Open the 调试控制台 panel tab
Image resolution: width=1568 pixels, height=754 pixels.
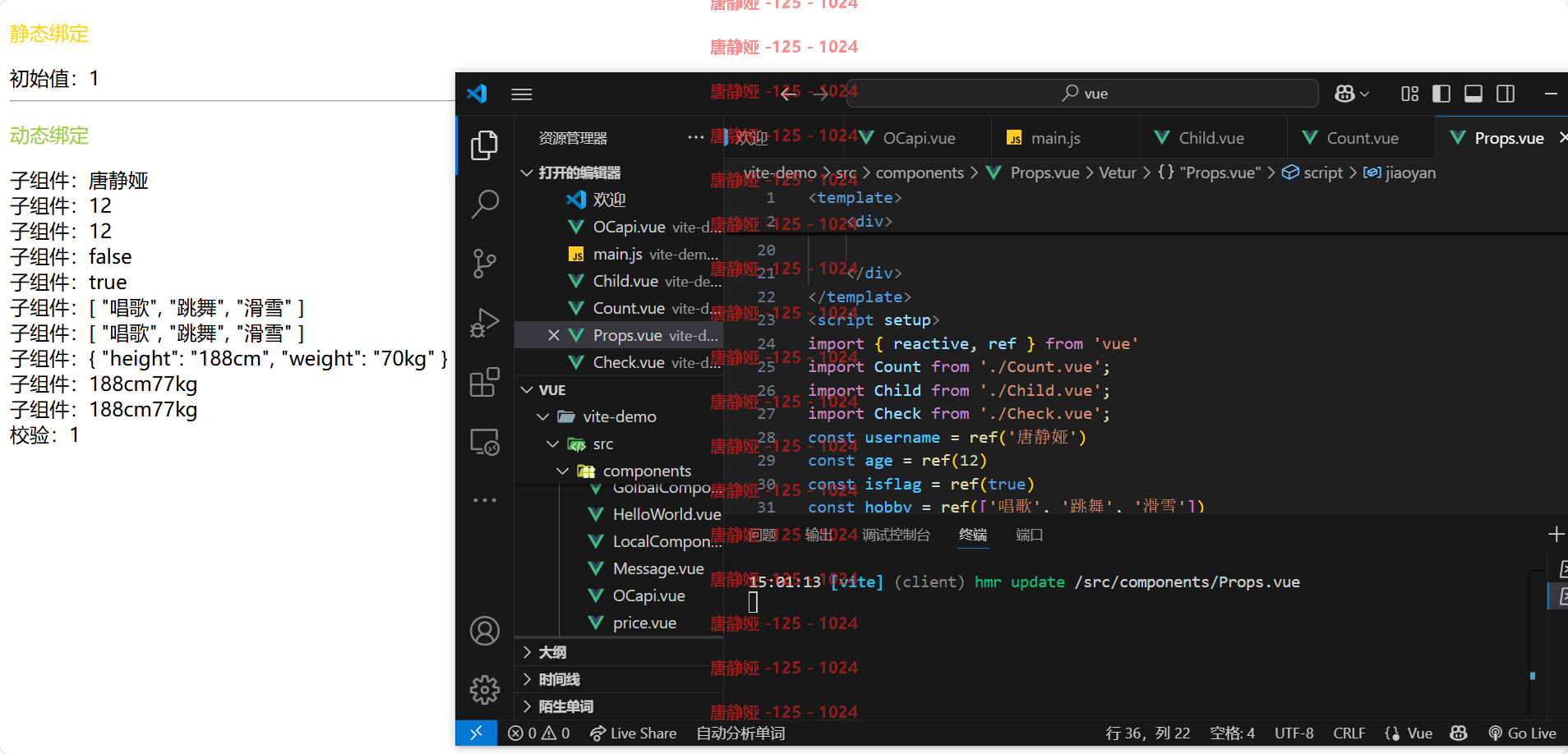tap(896, 535)
